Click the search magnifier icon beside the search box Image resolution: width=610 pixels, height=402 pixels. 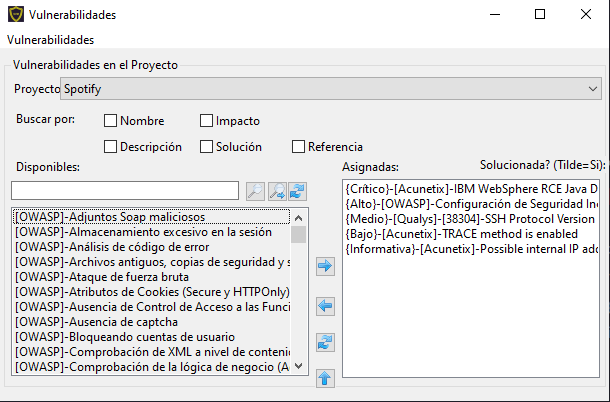click(255, 190)
